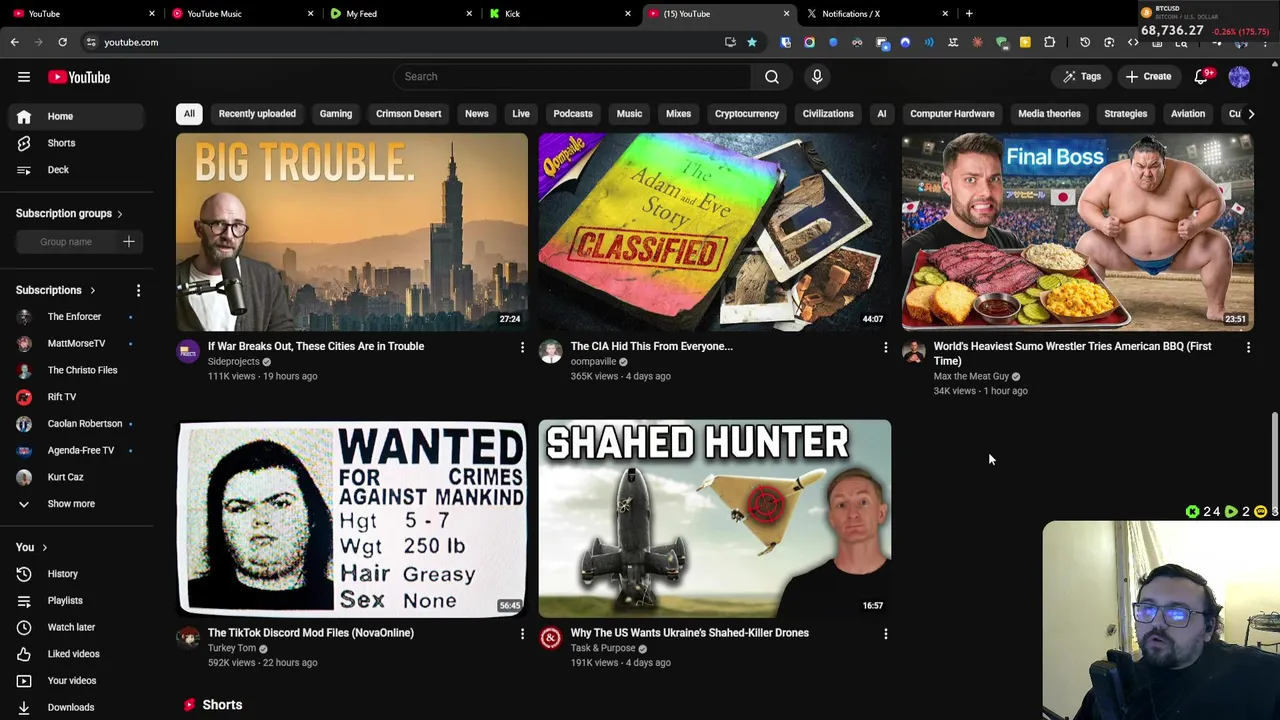
Task: Select the Podcasts chip
Action: pos(573,114)
